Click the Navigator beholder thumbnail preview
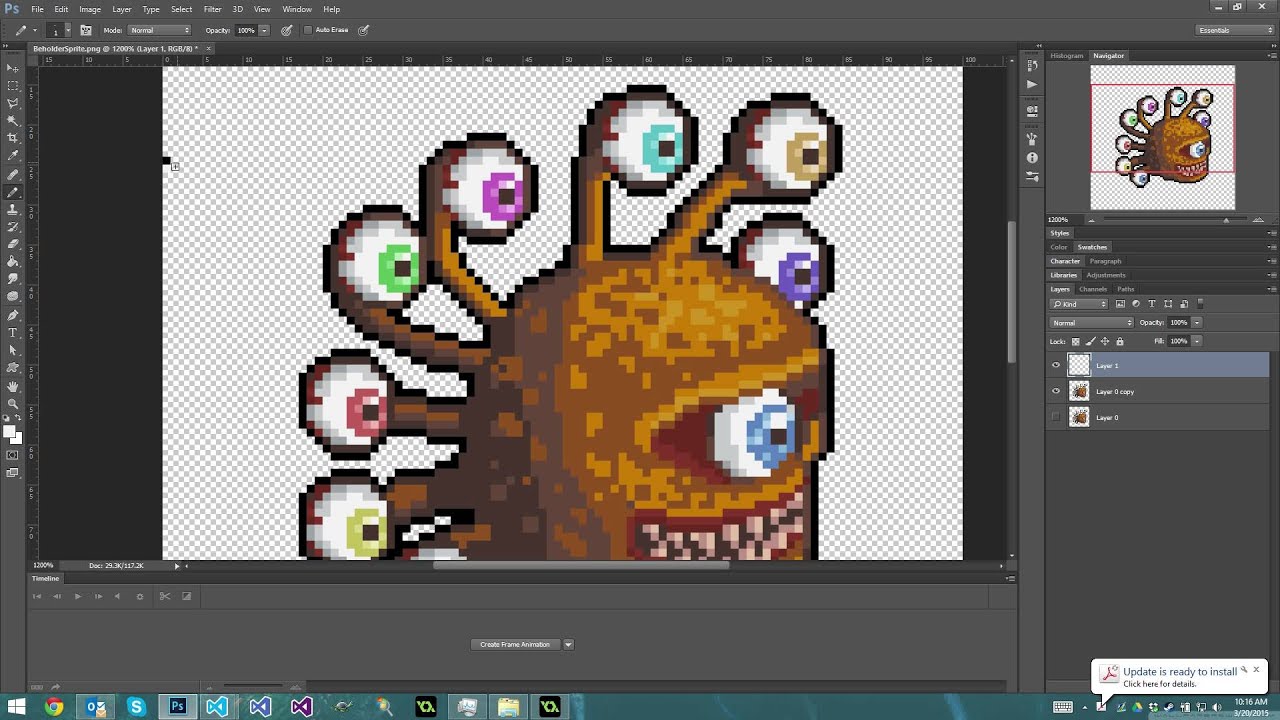This screenshot has height=720, width=1280. [1162, 137]
